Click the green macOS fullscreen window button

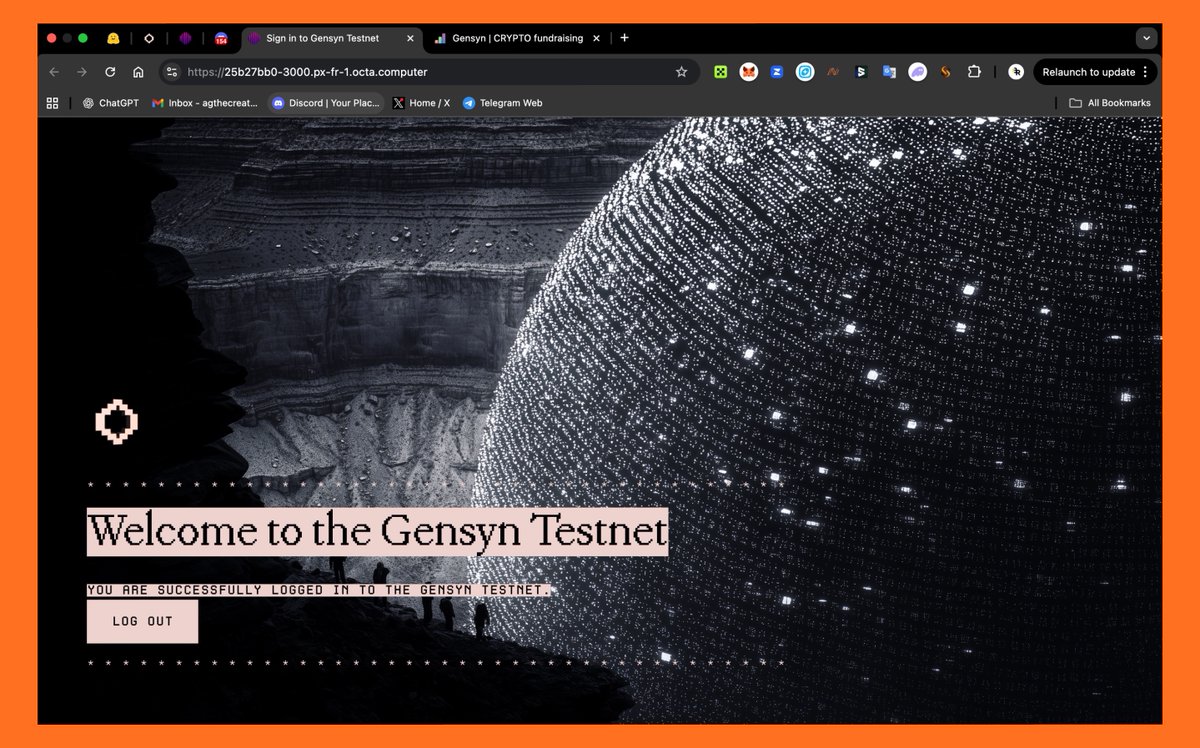83,38
